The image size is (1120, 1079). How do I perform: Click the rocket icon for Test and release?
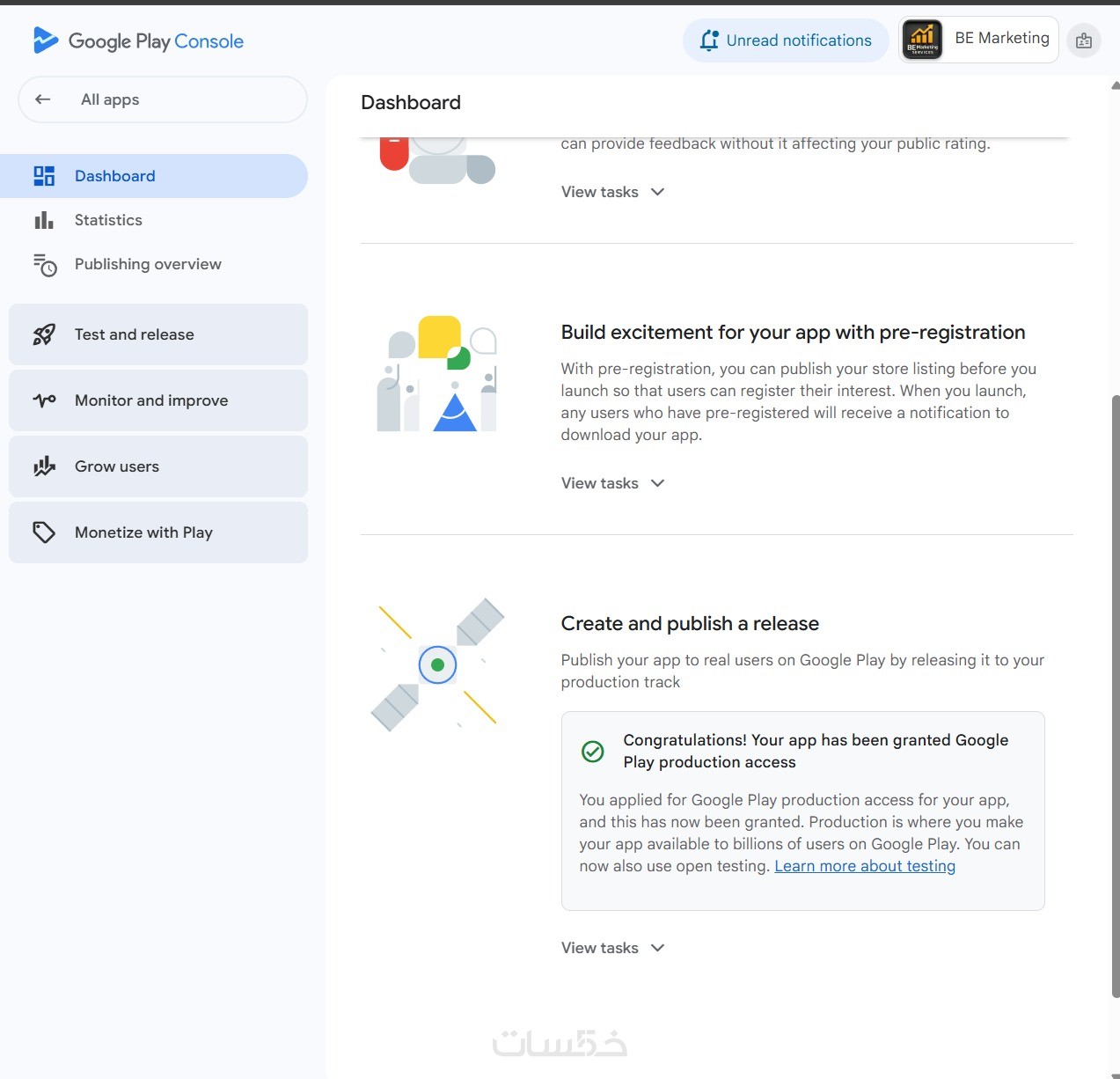click(44, 334)
